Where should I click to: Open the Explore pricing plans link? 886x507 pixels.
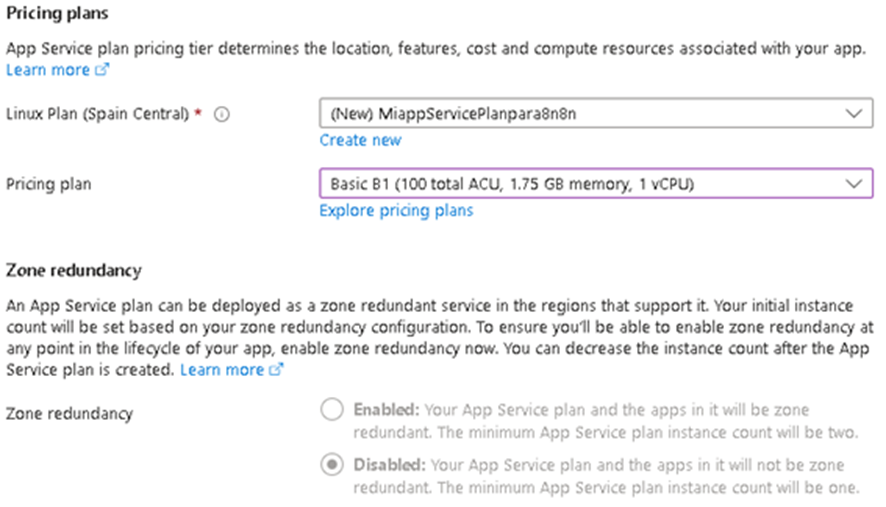click(396, 211)
